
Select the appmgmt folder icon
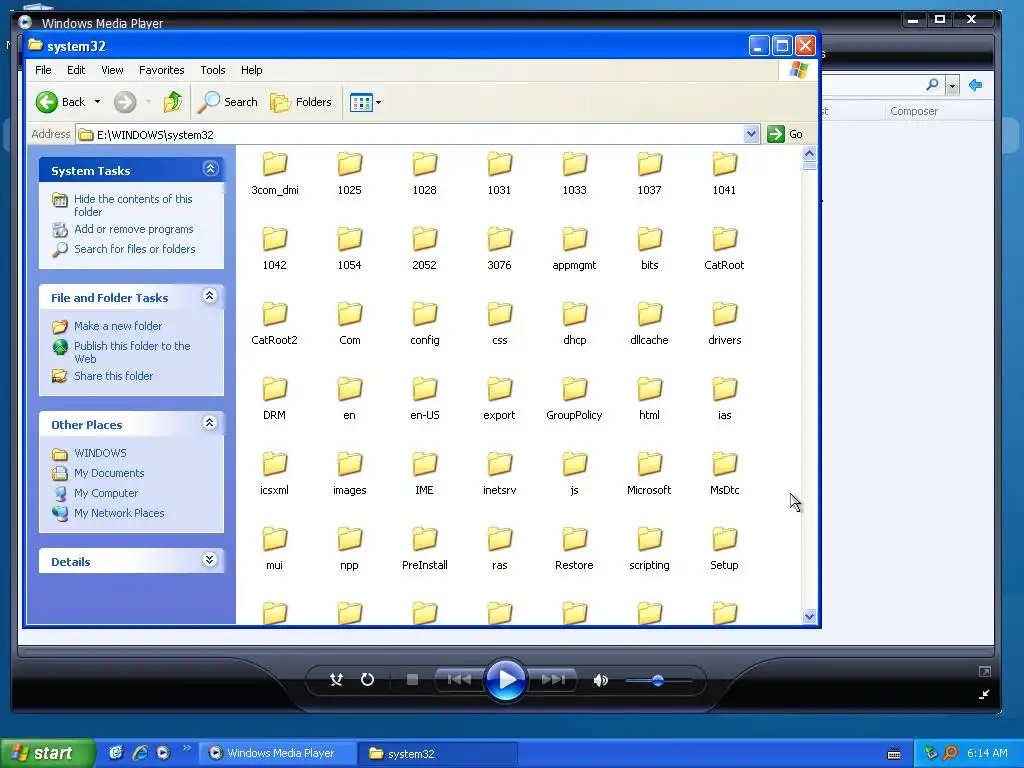pyautogui.click(x=574, y=239)
